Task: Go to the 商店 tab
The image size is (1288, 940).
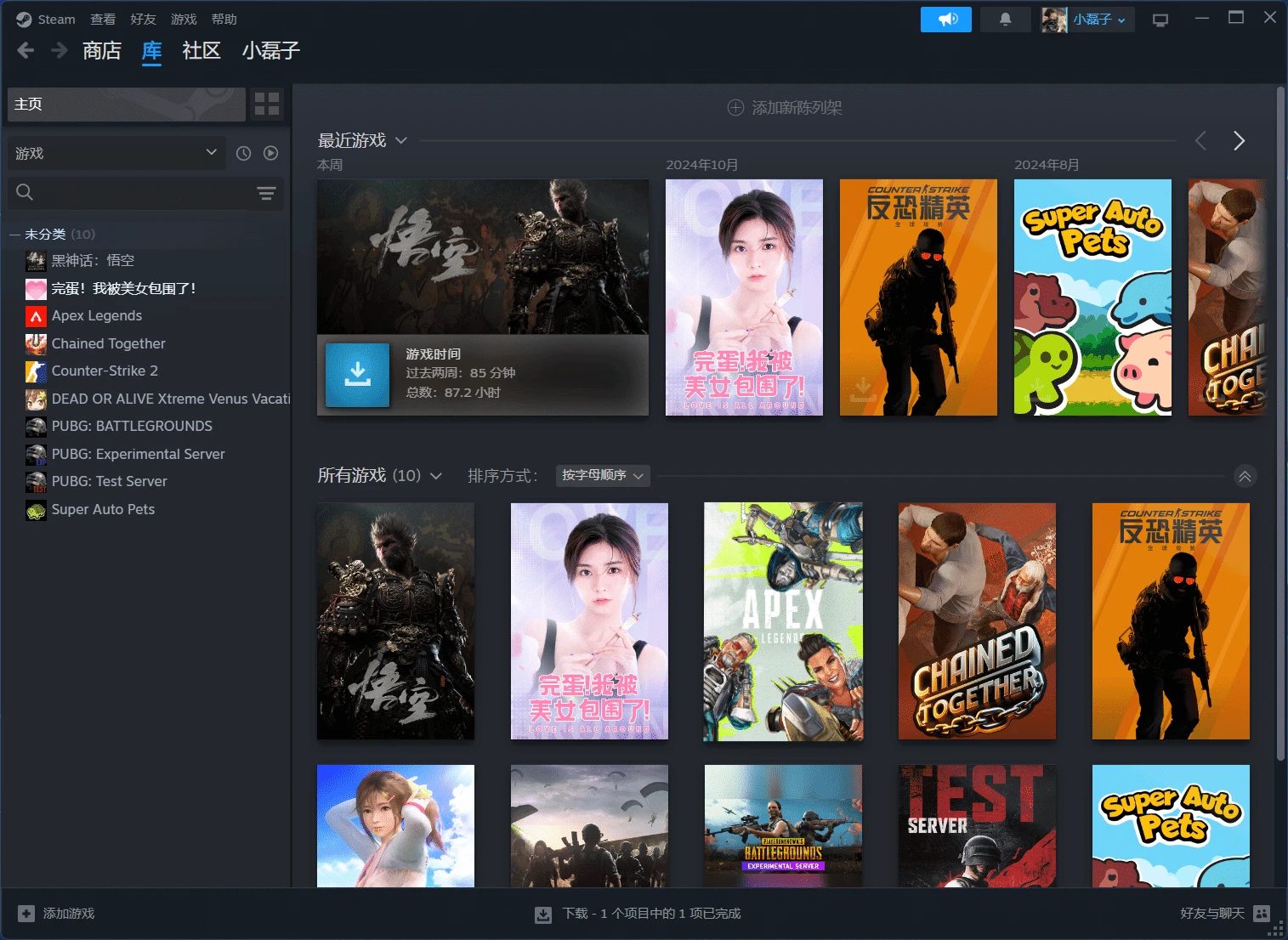Action: click(x=102, y=51)
